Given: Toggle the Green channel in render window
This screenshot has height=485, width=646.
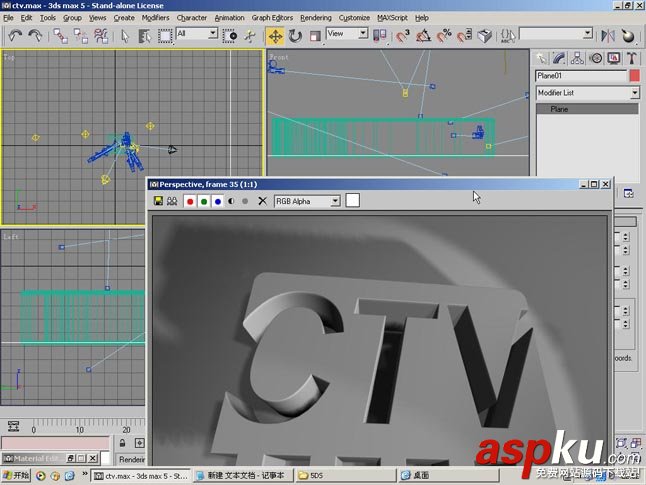Looking at the screenshot, I should (x=204, y=201).
